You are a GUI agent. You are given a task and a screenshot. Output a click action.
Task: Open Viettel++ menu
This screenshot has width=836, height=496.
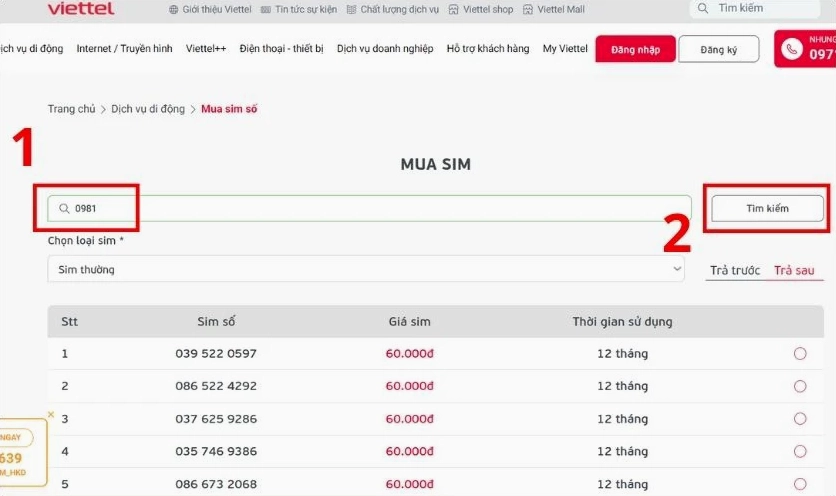pyautogui.click(x=206, y=49)
